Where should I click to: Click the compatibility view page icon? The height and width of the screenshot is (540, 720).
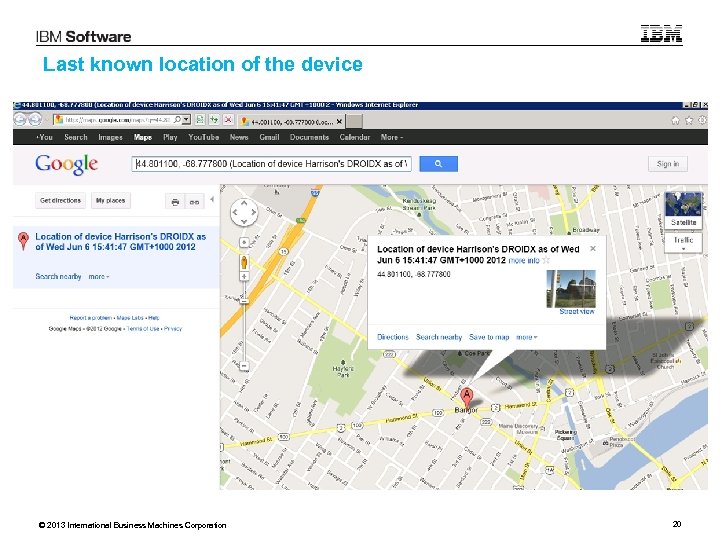(x=200, y=120)
